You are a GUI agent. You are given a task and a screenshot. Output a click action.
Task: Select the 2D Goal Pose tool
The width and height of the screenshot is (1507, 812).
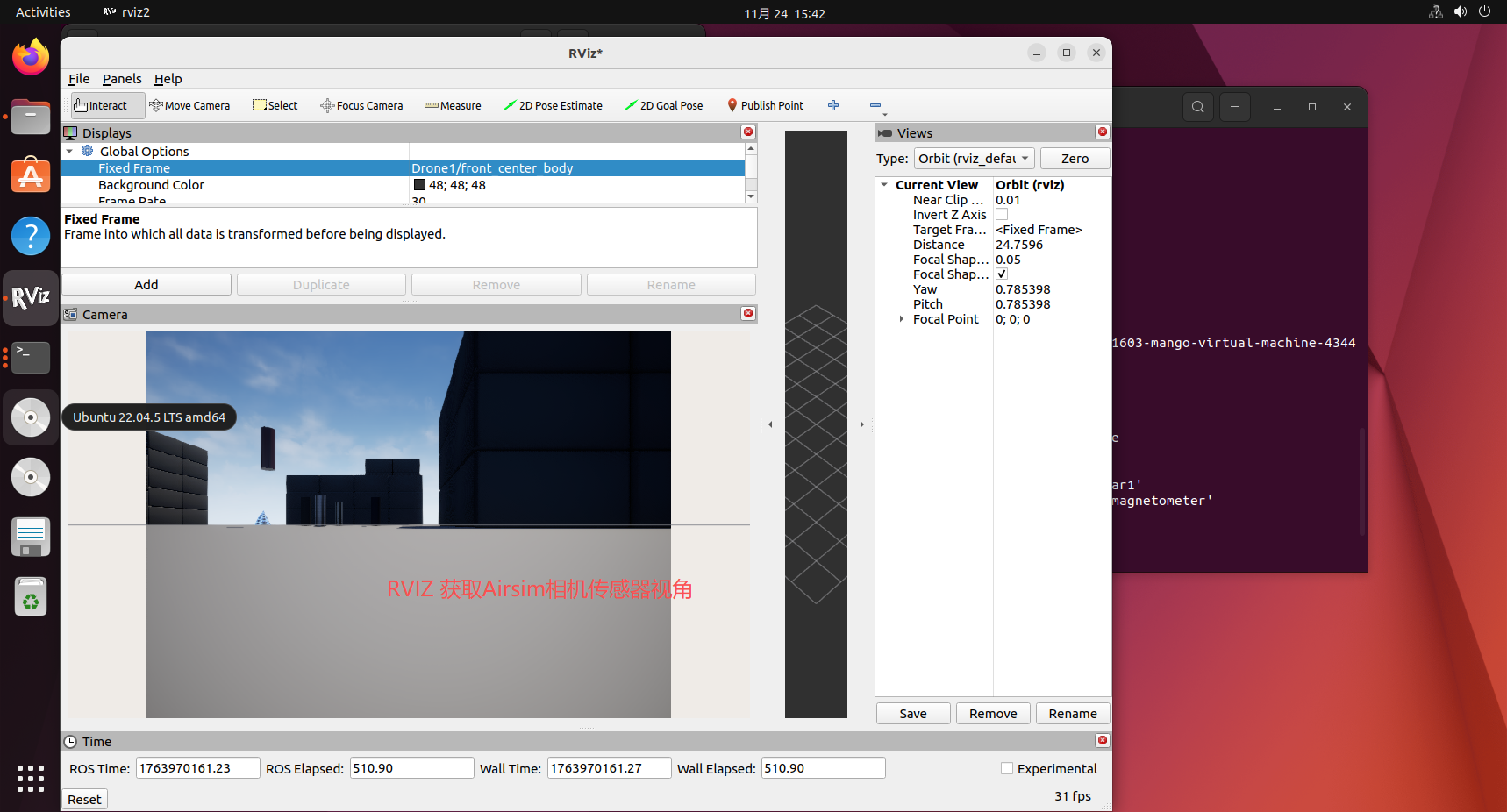tap(664, 105)
